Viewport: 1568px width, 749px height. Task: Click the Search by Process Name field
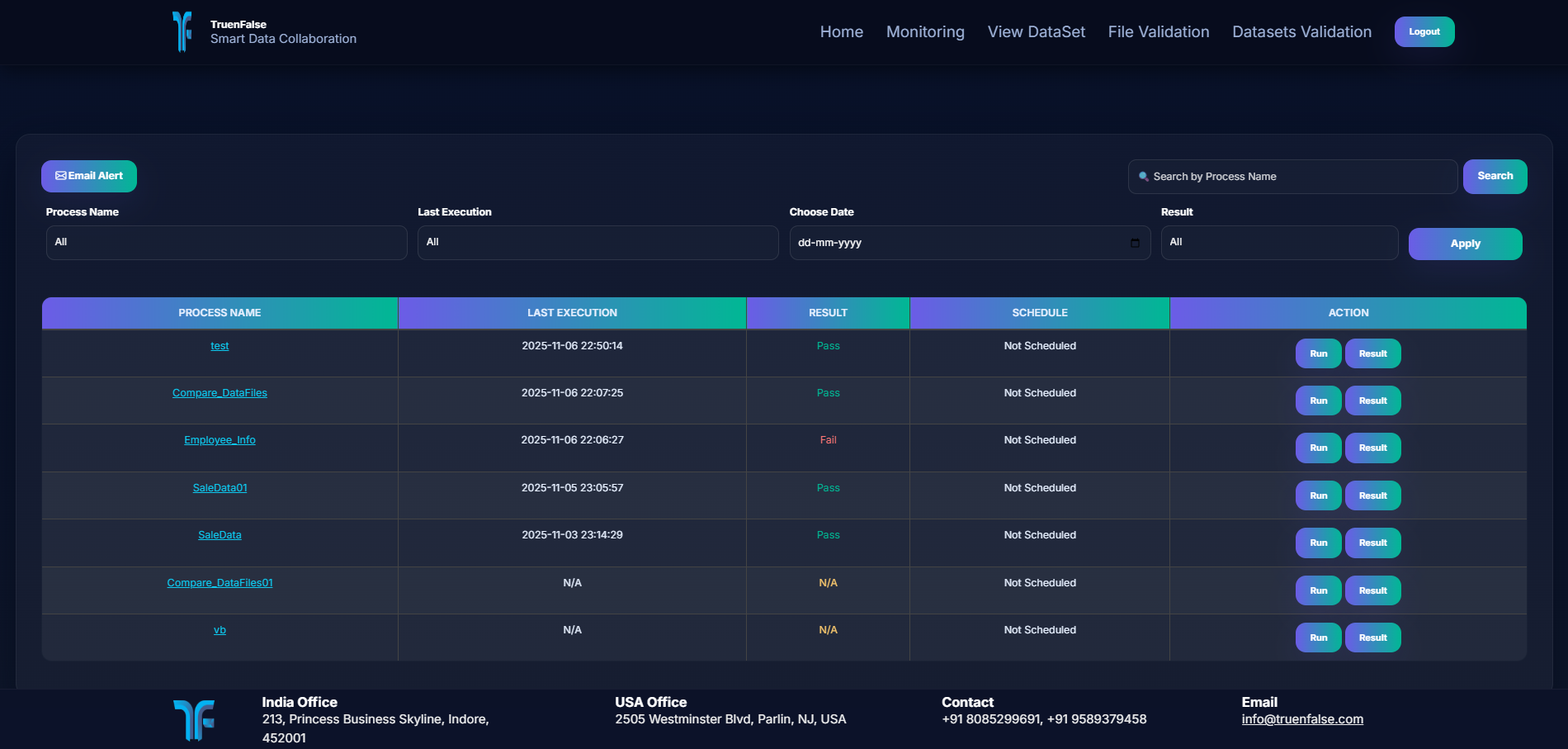coord(1293,177)
